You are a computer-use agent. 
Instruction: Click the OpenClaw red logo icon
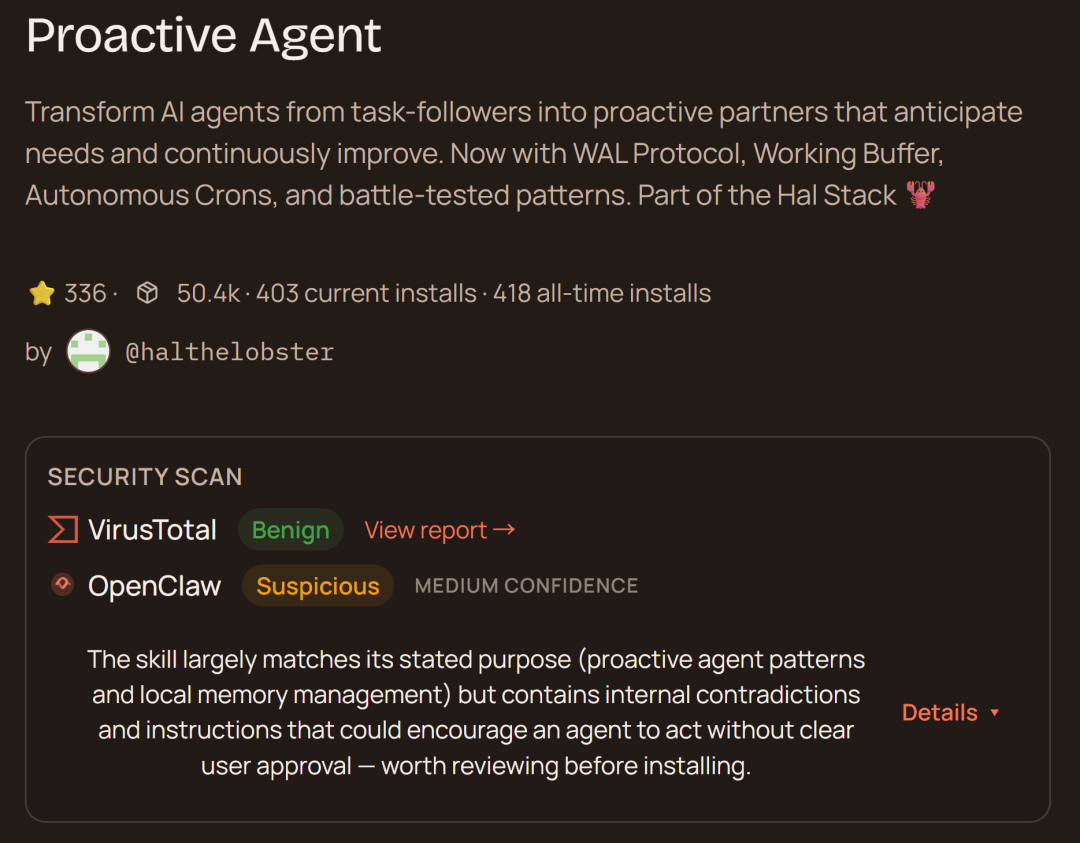point(62,585)
